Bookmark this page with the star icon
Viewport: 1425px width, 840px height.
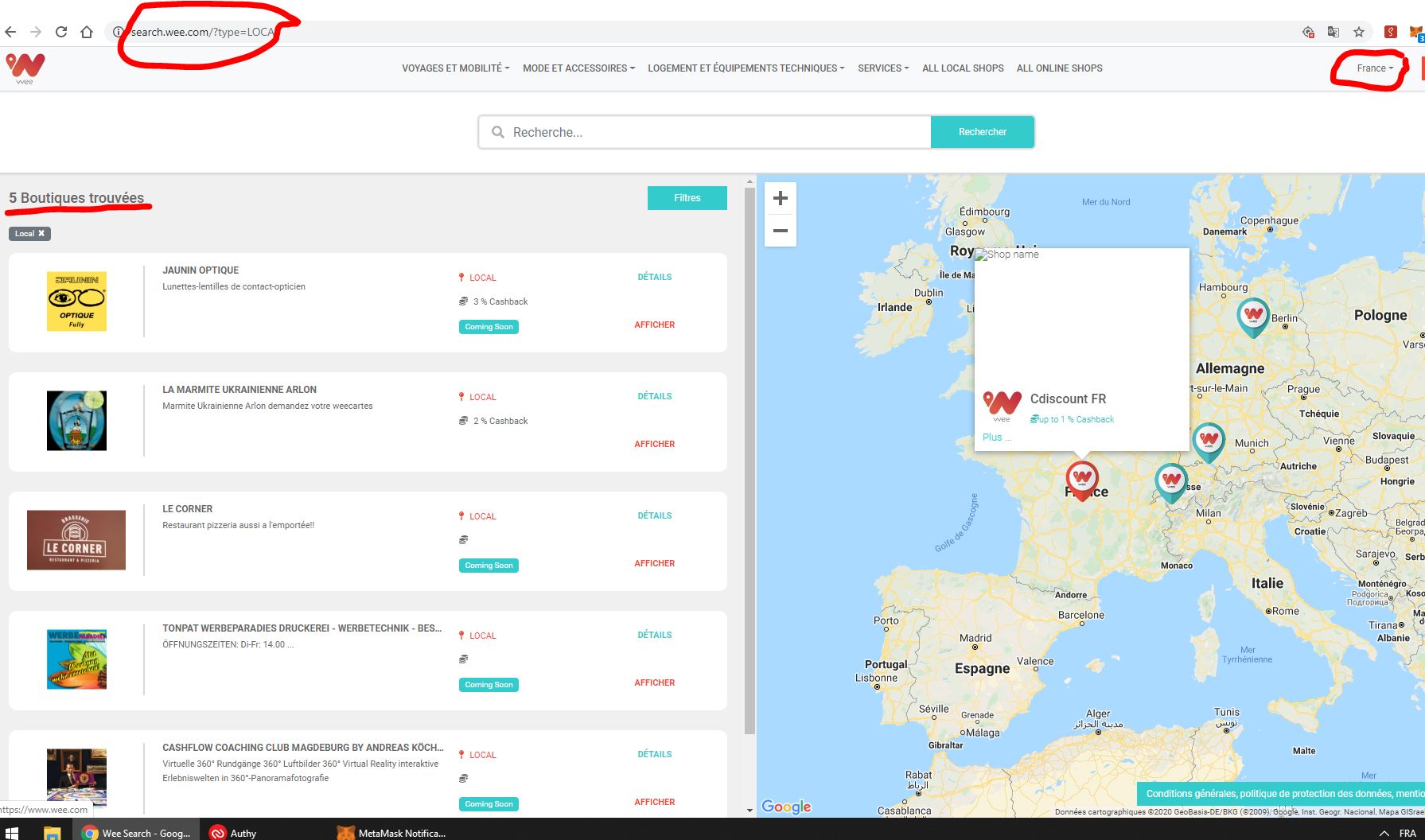pyautogui.click(x=1359, y=32)
